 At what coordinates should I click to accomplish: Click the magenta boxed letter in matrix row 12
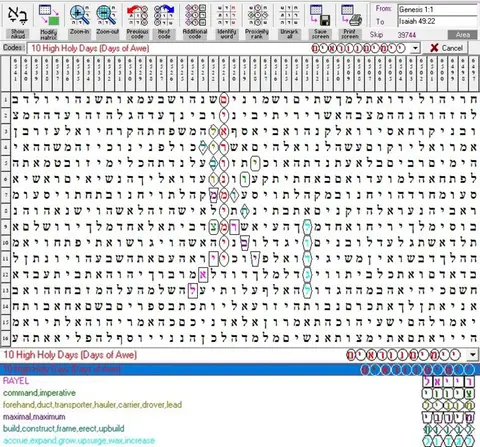point(203,275)
